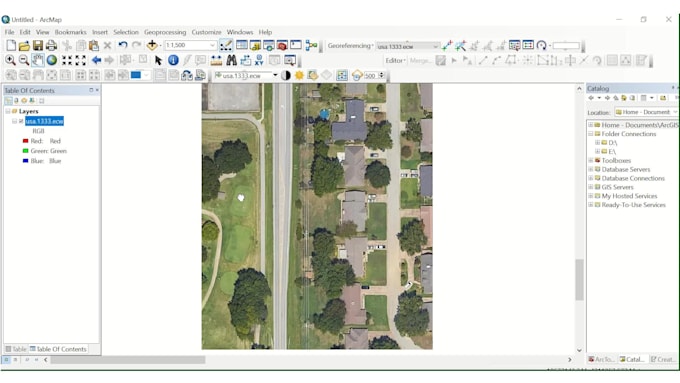Click the map vertical scrollbar thumb

coord(579,280)
